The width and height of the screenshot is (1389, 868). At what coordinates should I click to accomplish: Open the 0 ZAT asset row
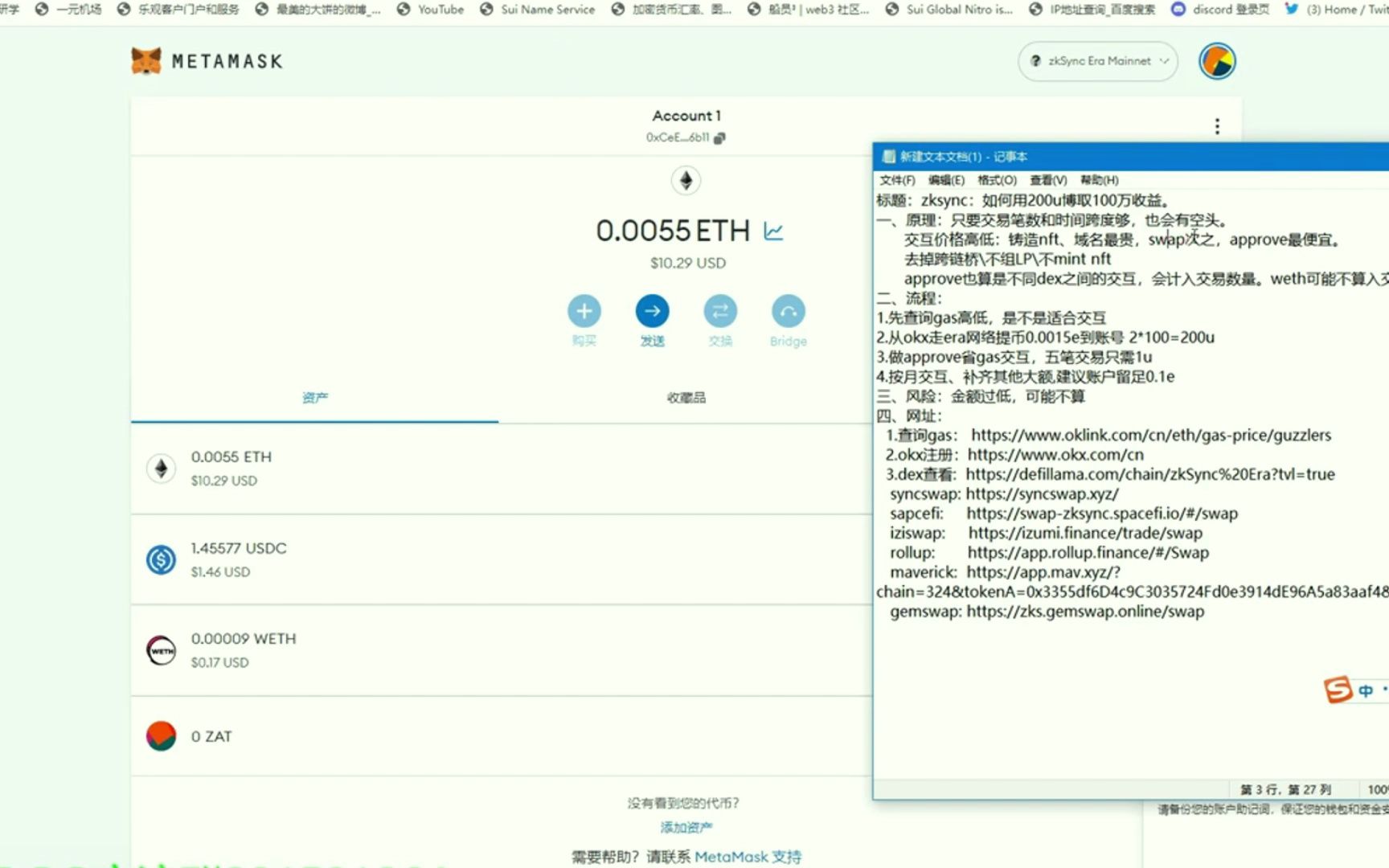coord(502,736)
